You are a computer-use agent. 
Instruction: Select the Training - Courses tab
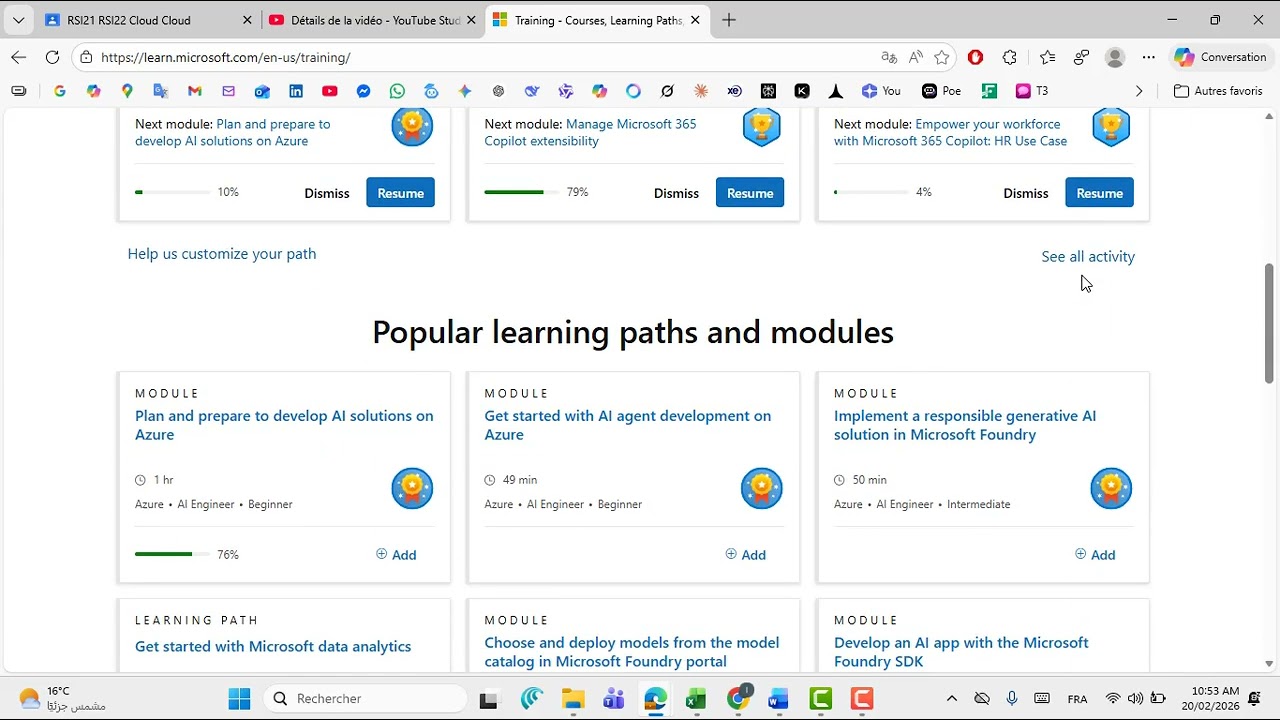pyautogui.click(x=596, y=20)
